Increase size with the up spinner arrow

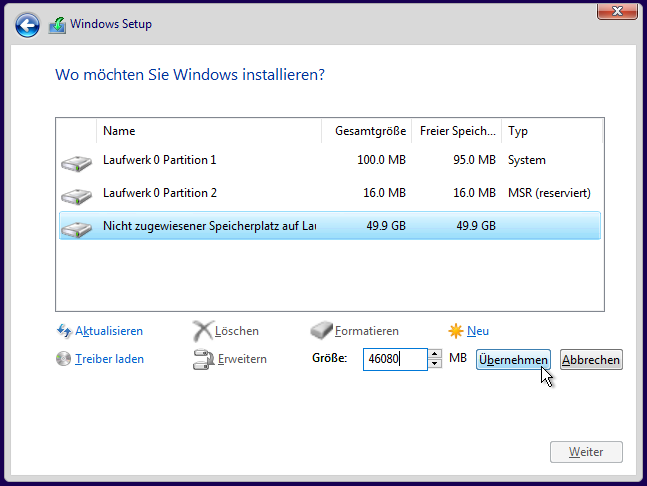434,354
